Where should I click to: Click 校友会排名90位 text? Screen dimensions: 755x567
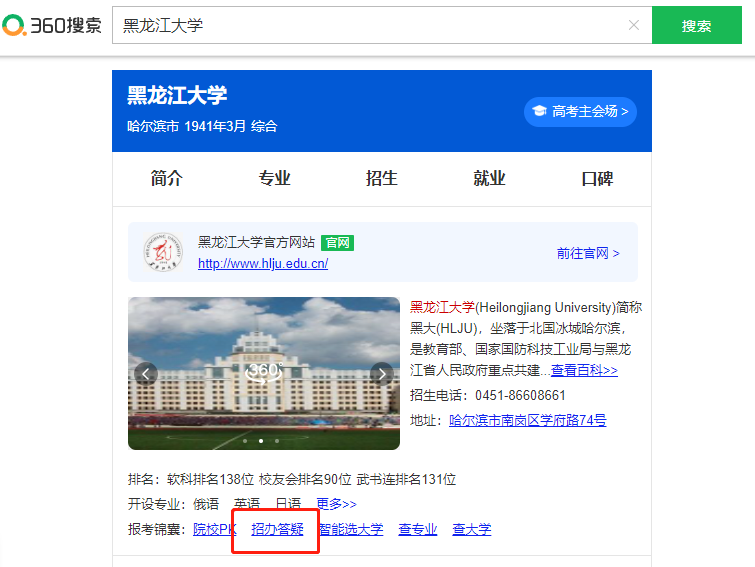click(305, 479)
